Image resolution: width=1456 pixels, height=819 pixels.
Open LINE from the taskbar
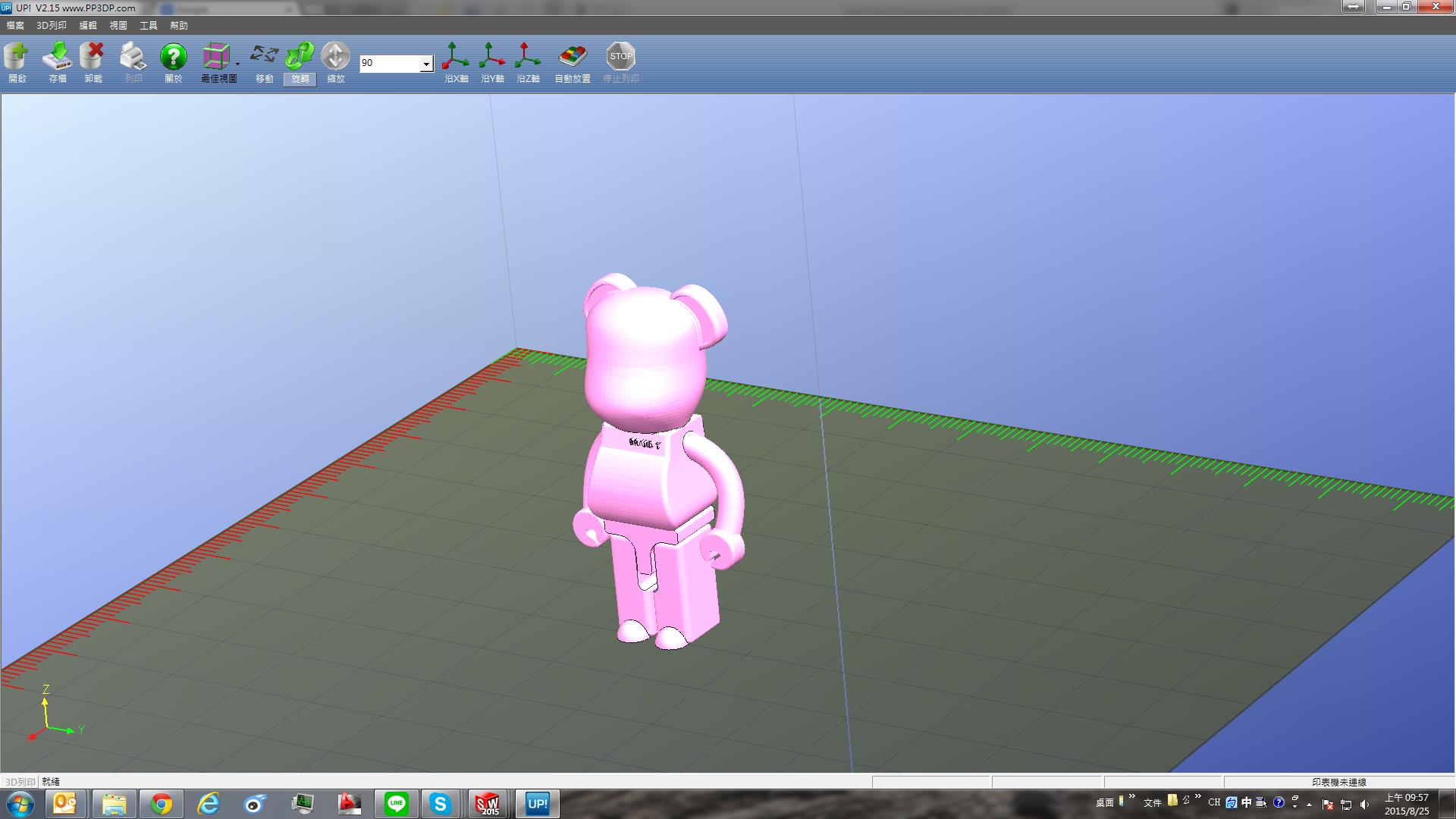396,804
